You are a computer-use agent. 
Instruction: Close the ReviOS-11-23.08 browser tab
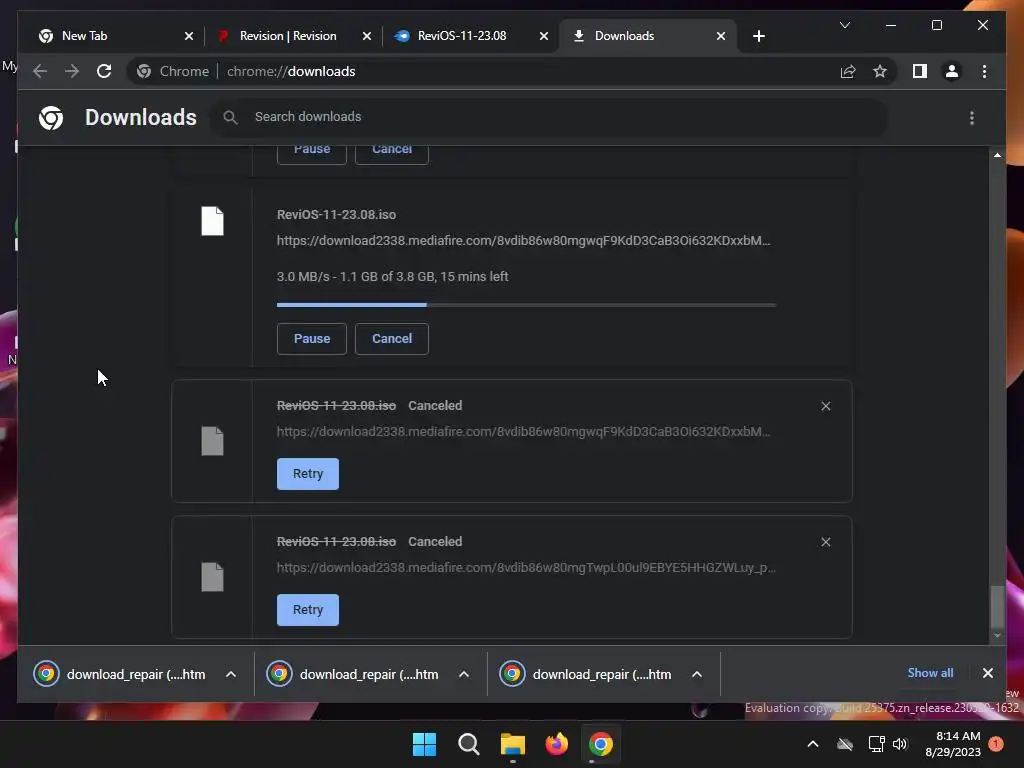point(543,36)
